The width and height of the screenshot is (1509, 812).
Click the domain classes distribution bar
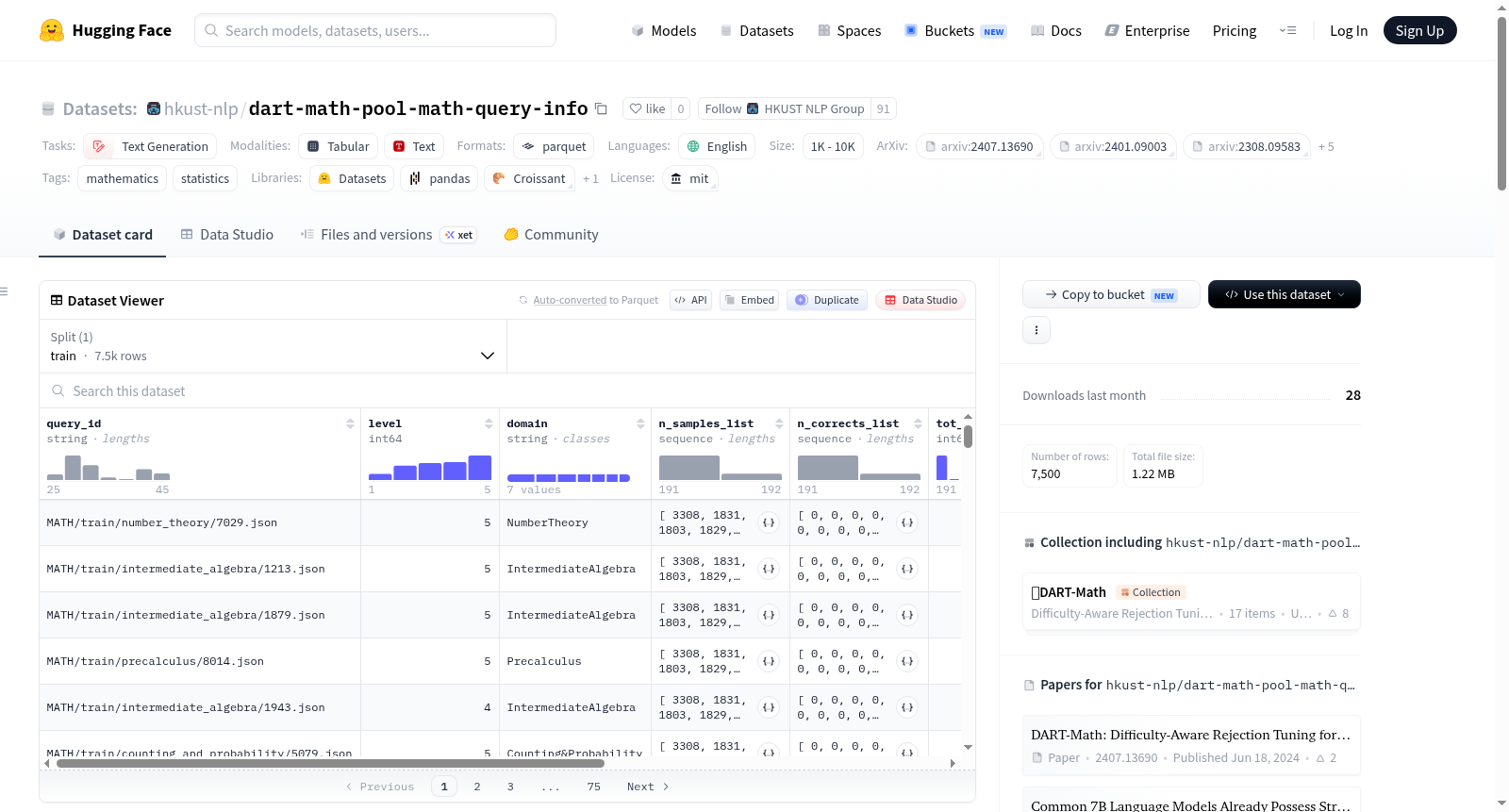click(569, 478)
